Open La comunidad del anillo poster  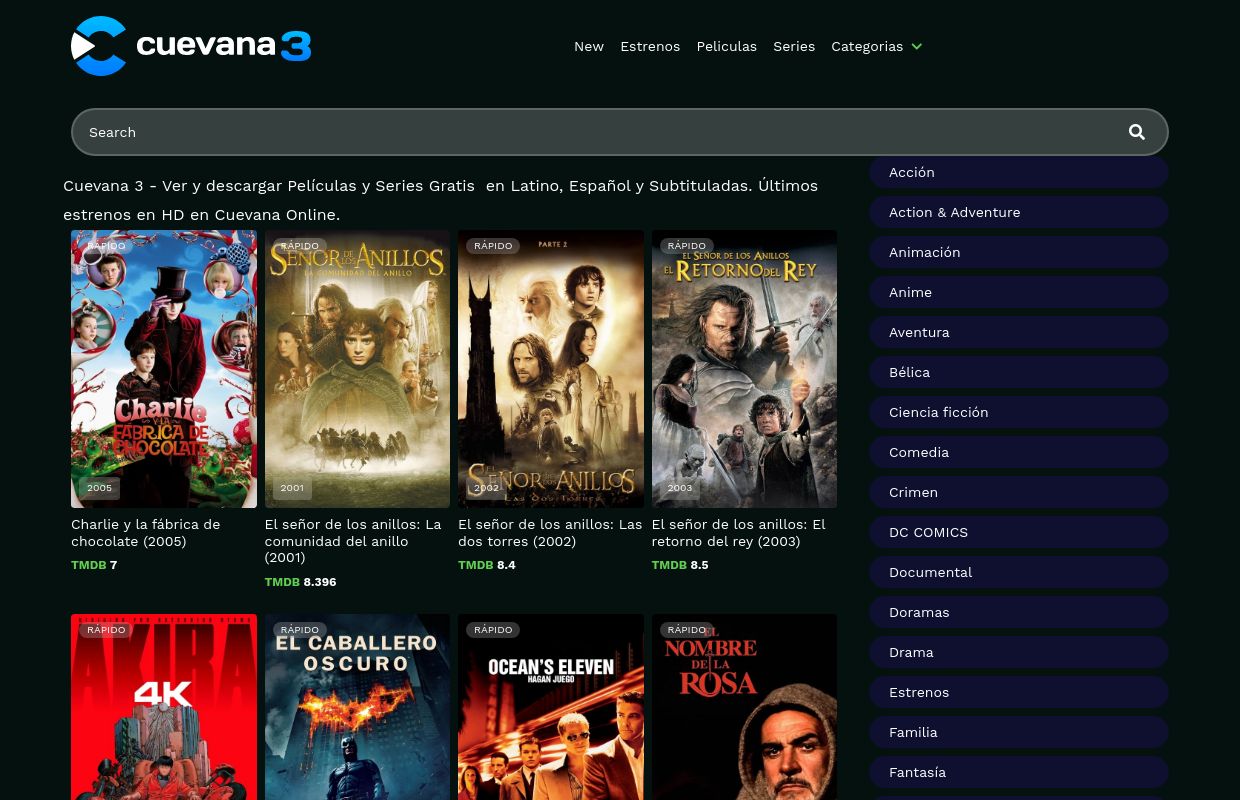click(x=357, y=369)
